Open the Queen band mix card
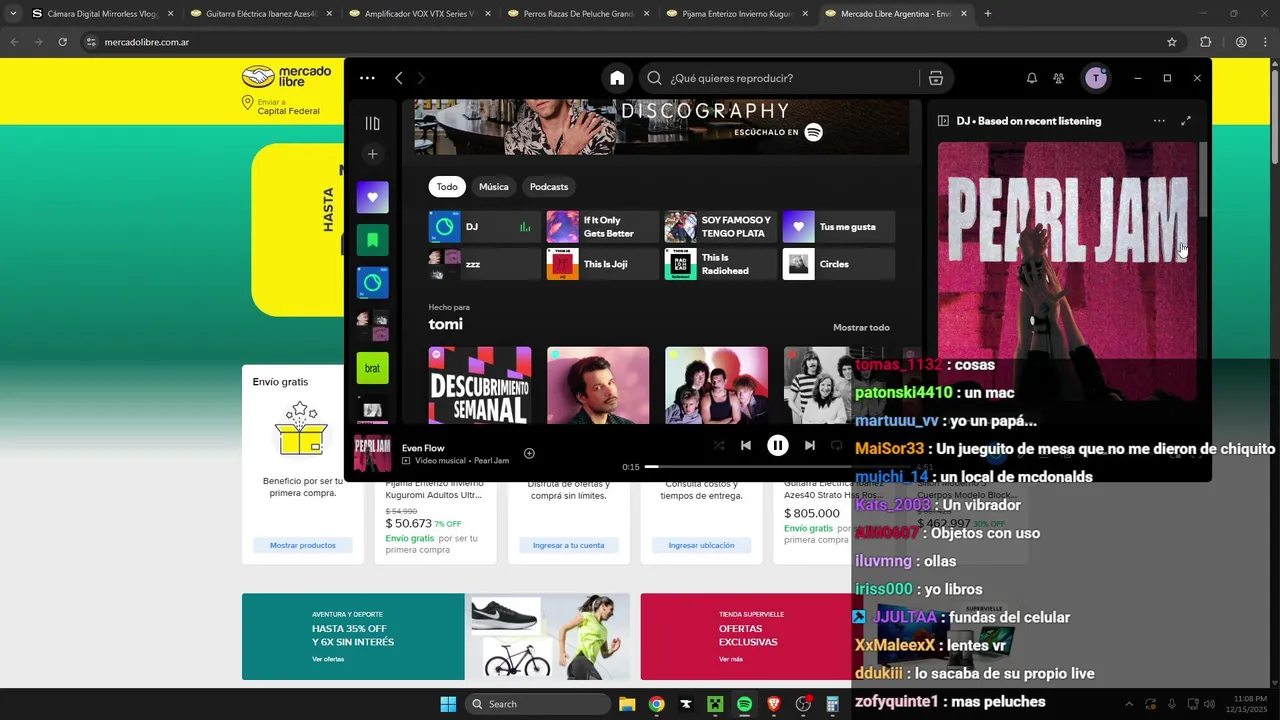The width and height of the screenshot is (1280, 720). 717,386
